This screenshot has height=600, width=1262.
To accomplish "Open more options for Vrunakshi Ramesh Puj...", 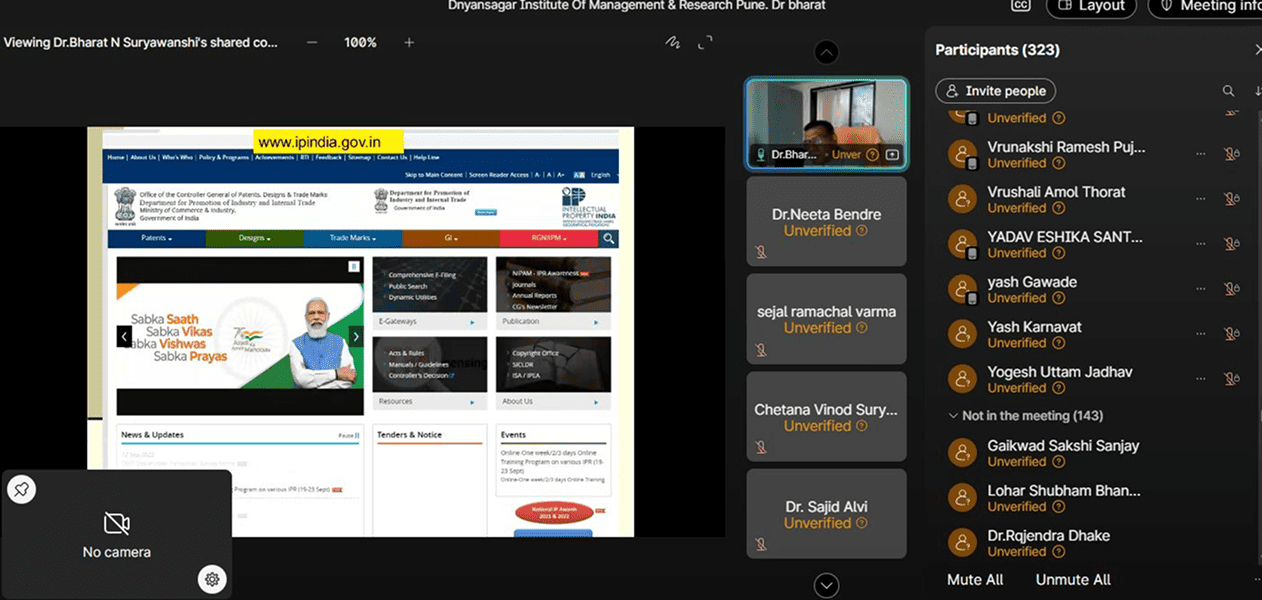I will pos(1201,154).
